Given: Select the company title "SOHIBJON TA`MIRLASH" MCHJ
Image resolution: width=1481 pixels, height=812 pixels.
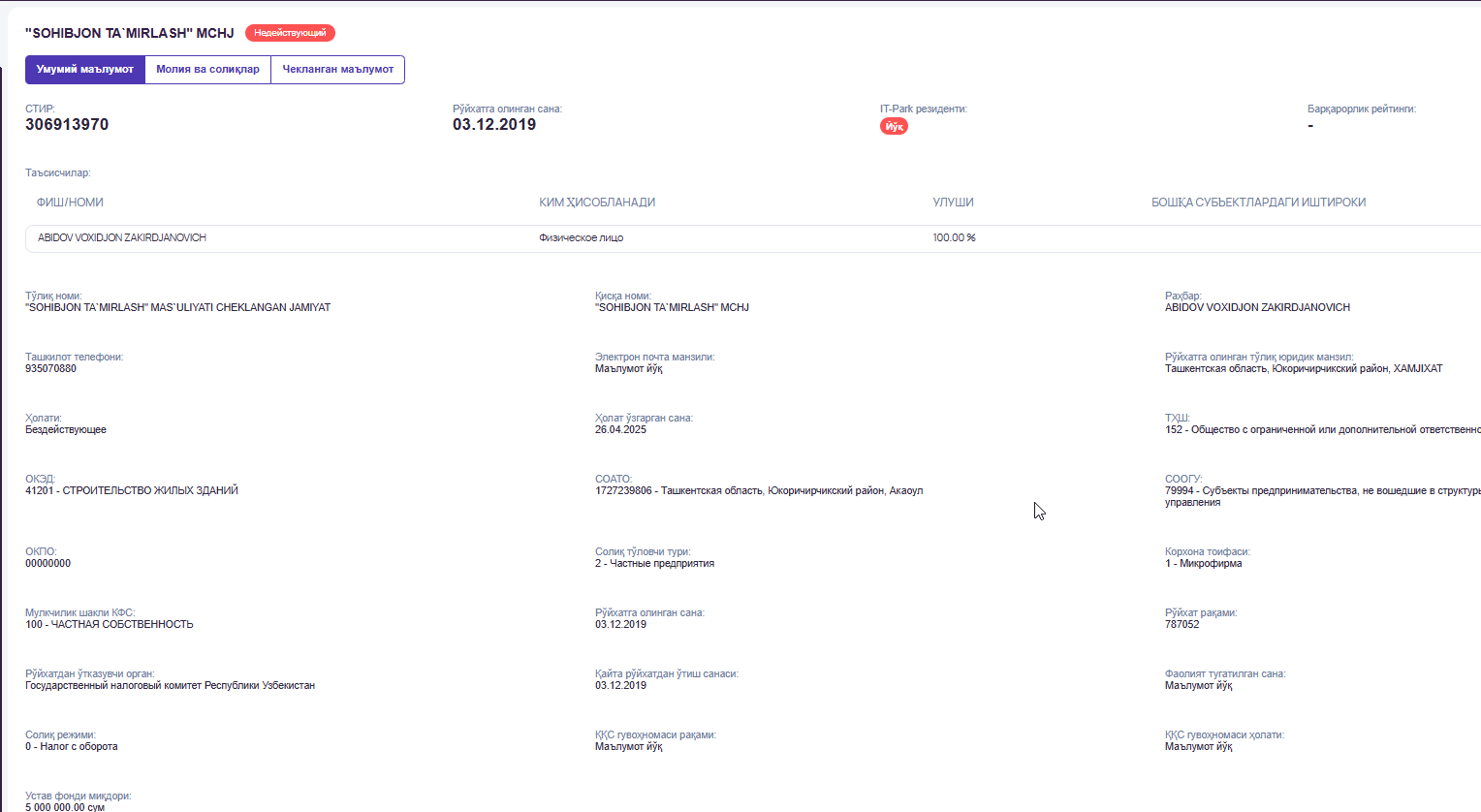Looking at the screenshot, I should click(x=130, y=33).
